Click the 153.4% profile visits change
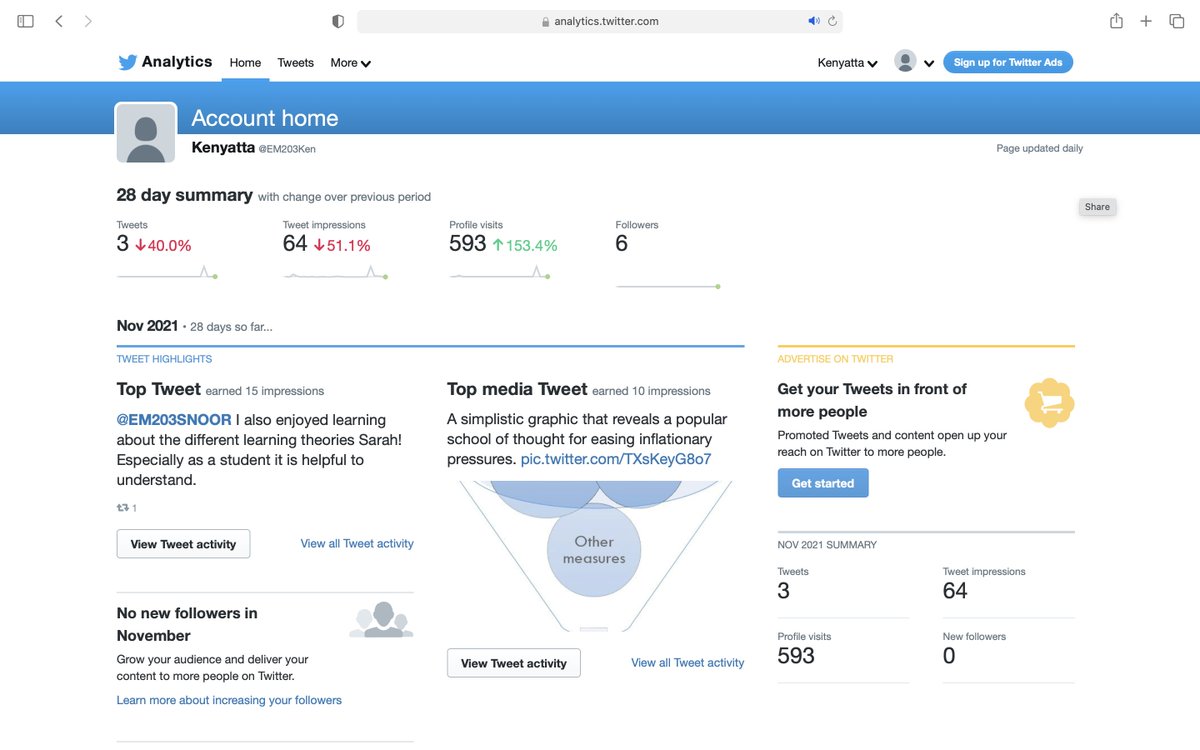Screen dimensions: 1200x750 [x=525, y=245]
